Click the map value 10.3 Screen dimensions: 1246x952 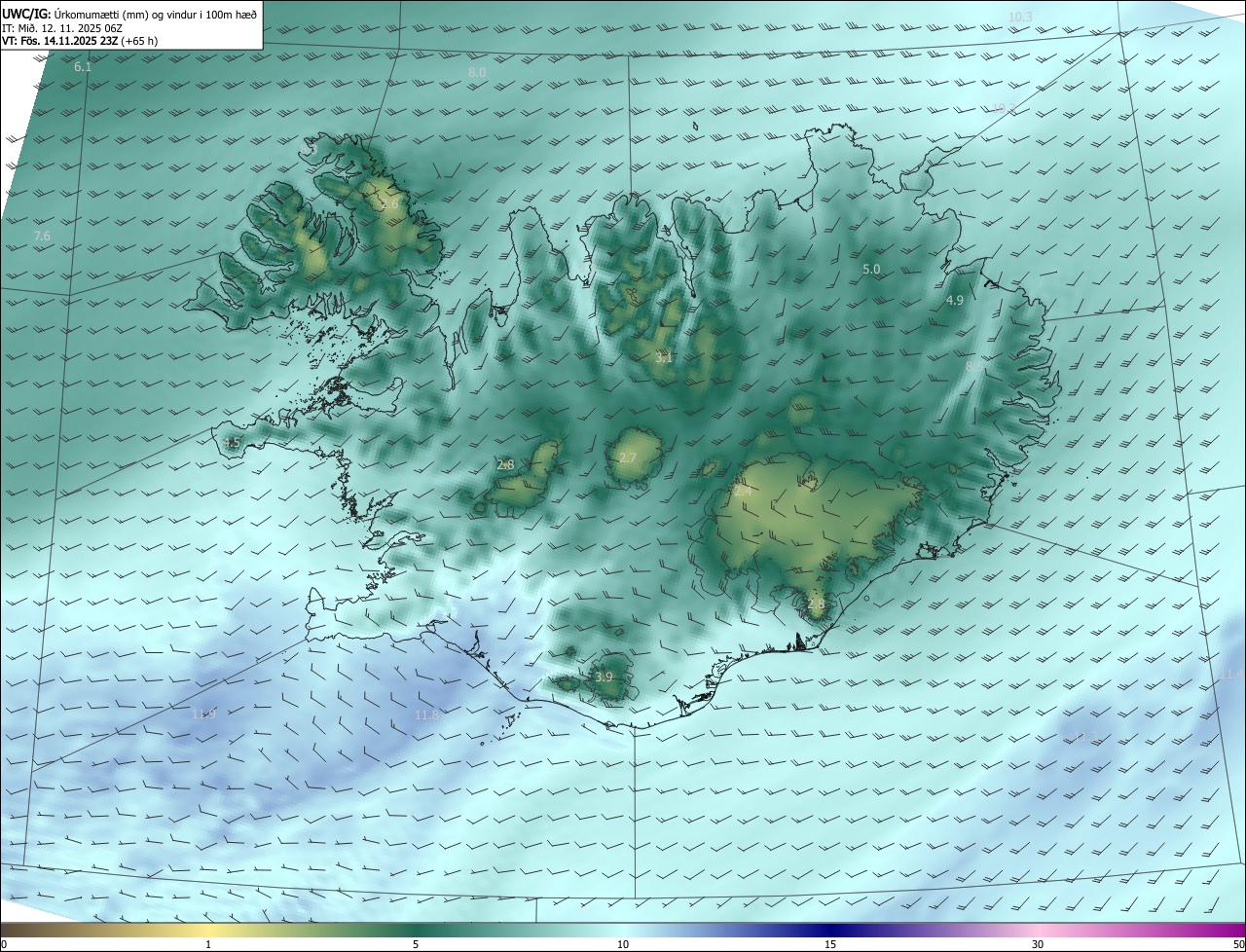[1020, 18]
